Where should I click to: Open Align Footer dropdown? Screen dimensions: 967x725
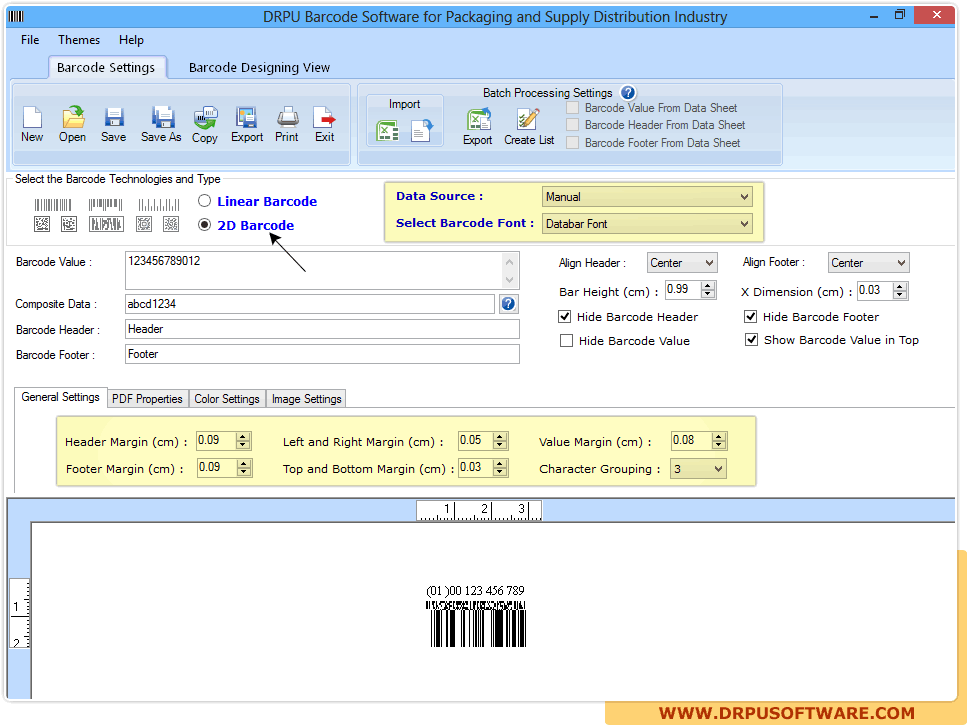point(868,263)
